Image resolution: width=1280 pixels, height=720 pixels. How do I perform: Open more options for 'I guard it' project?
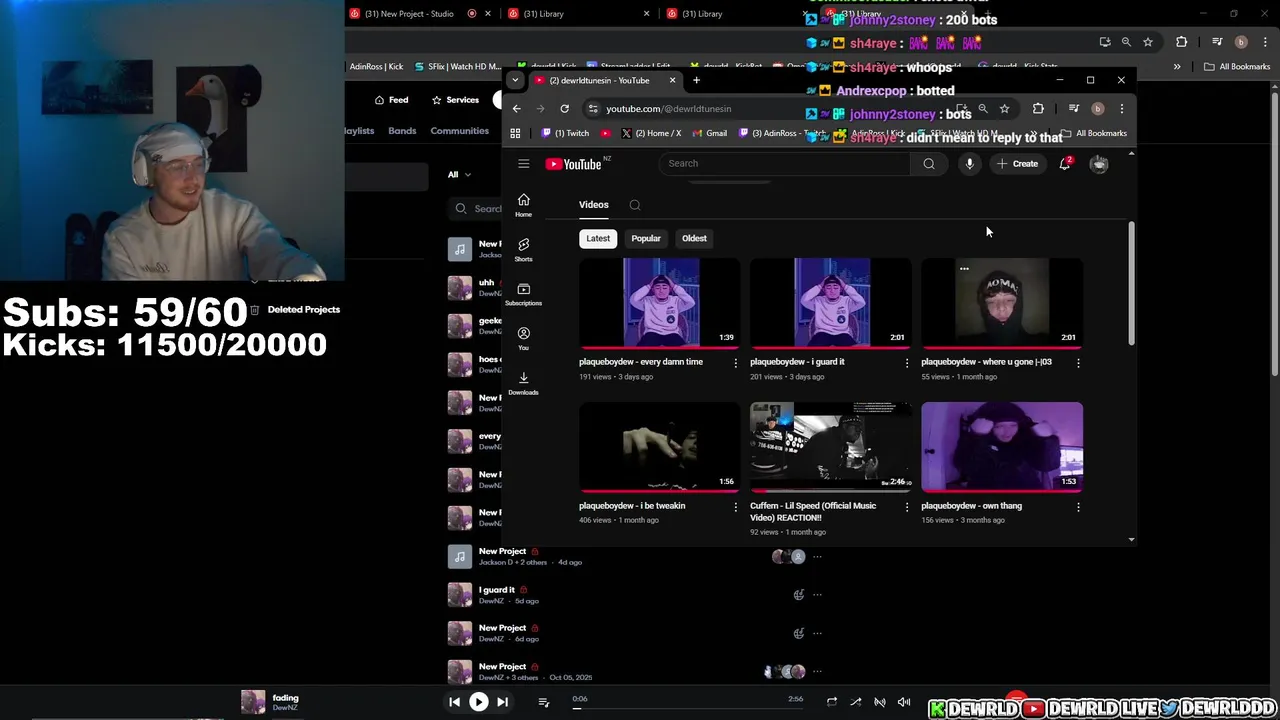coord(818,595)
